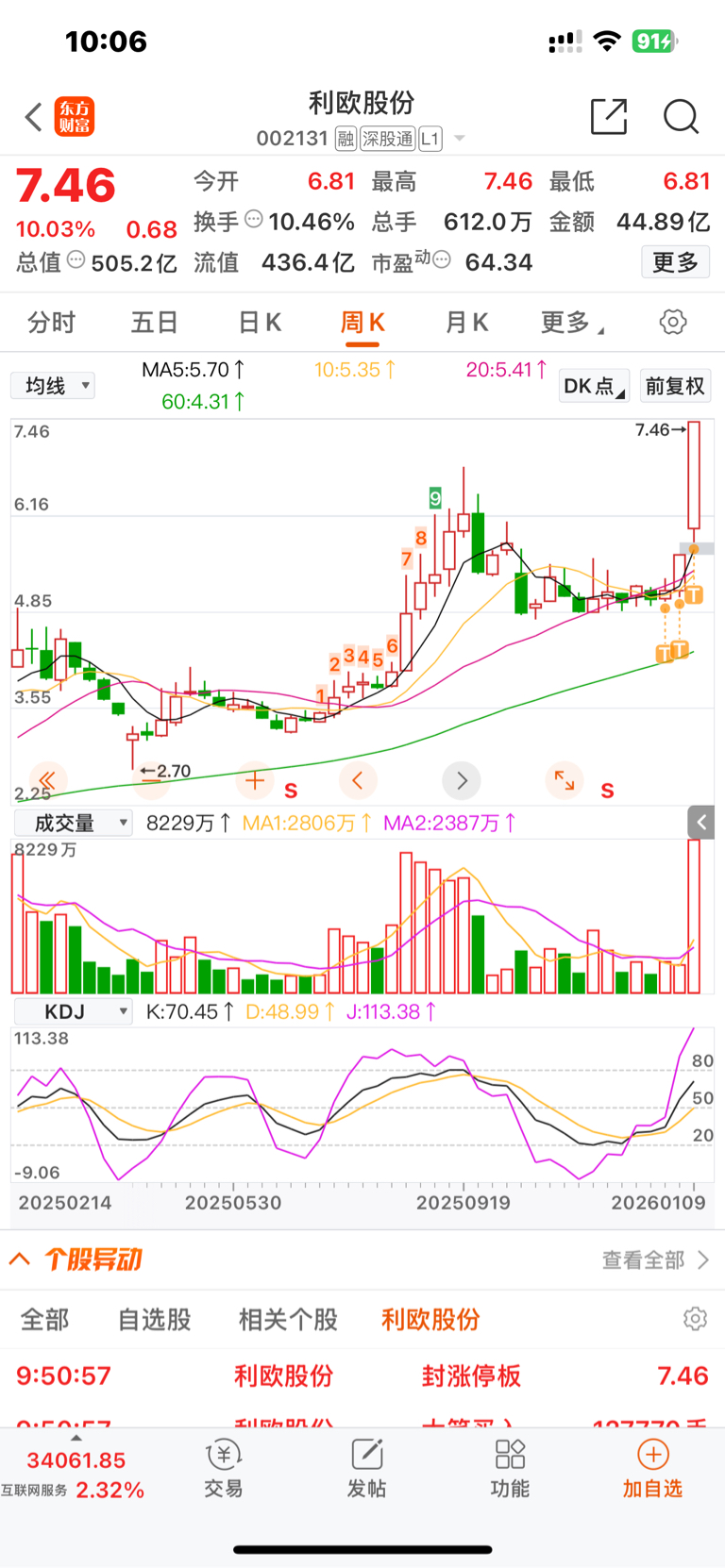Expand the 更多 chart period menu
The image size is (725, 1568).
pos(572,323)
